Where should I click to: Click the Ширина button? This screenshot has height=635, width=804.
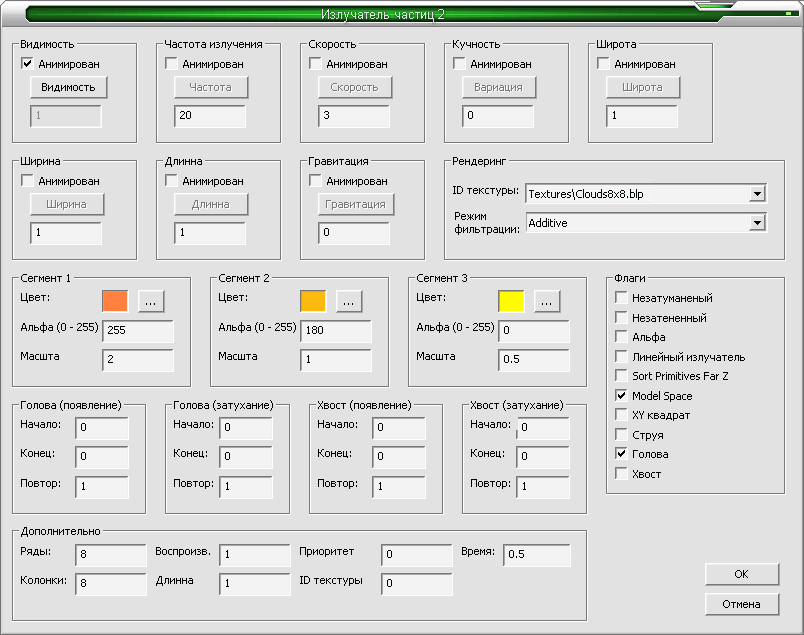[67, 204]
